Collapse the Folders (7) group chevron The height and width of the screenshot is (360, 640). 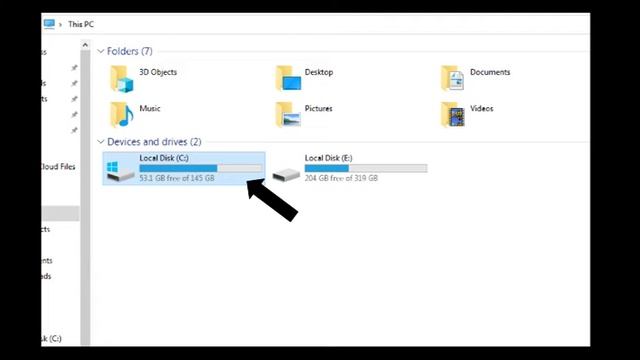[x=100, y=51]
